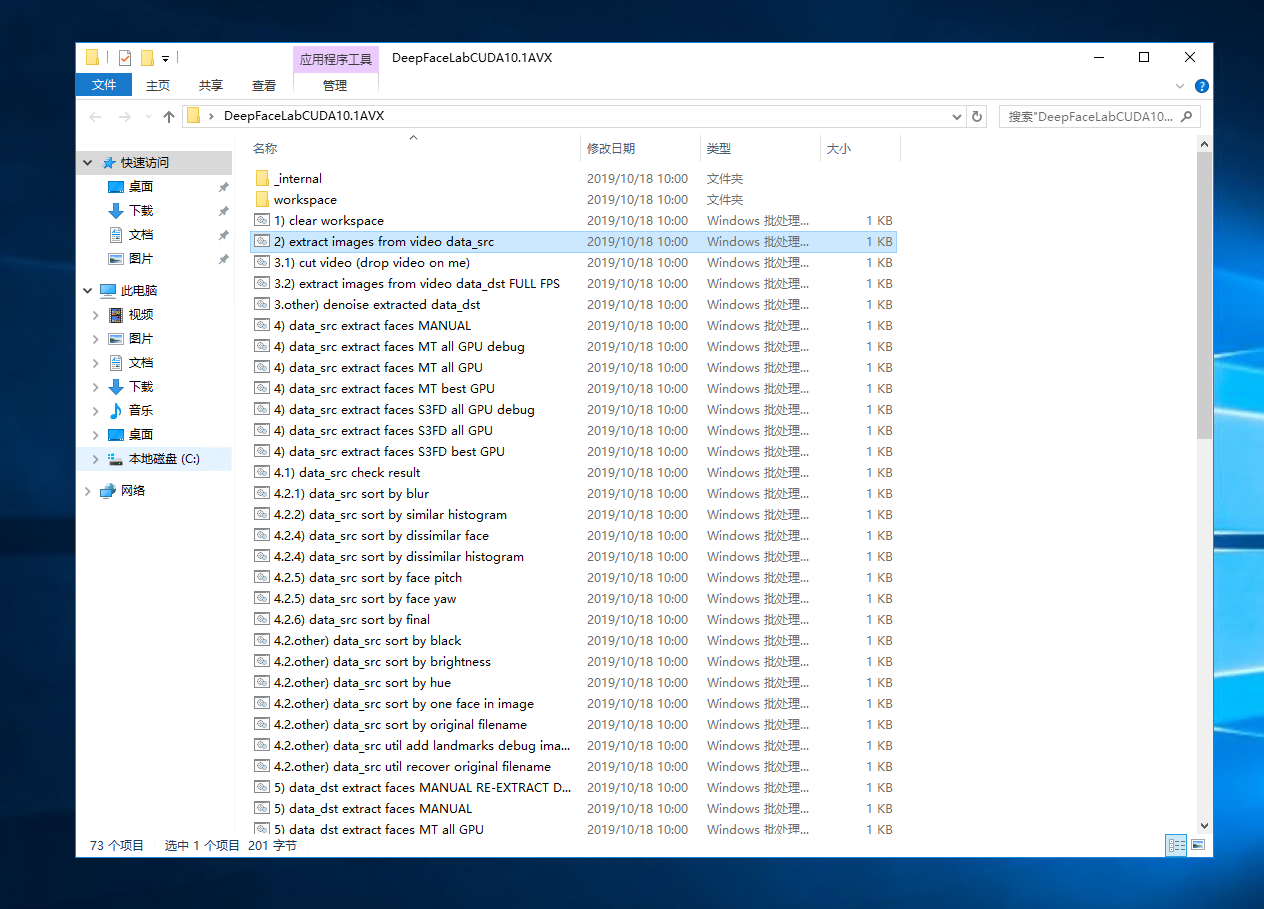Viewport: 1264px width, 909px height.
Task: Expand the 网络 tree node
Action: click(88, 490)
